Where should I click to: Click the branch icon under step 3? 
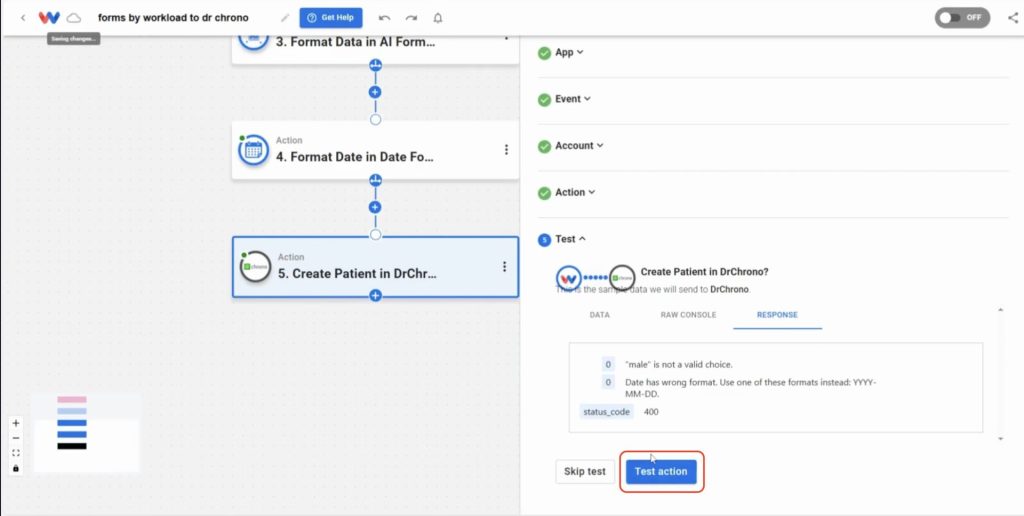pyautogui.click(x=376, y=65)
